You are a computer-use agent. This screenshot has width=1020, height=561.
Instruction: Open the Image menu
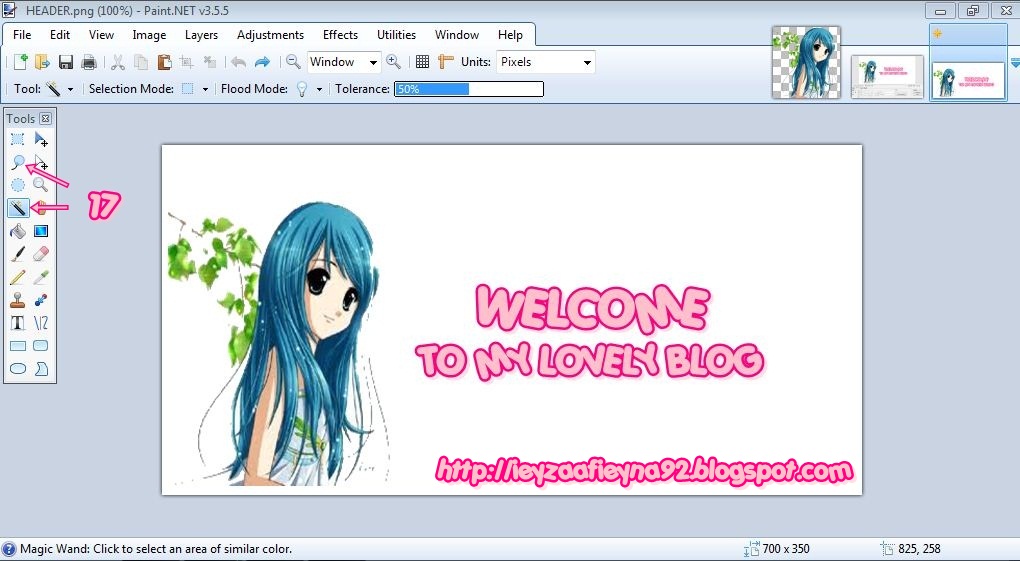(x=149, y=35)
